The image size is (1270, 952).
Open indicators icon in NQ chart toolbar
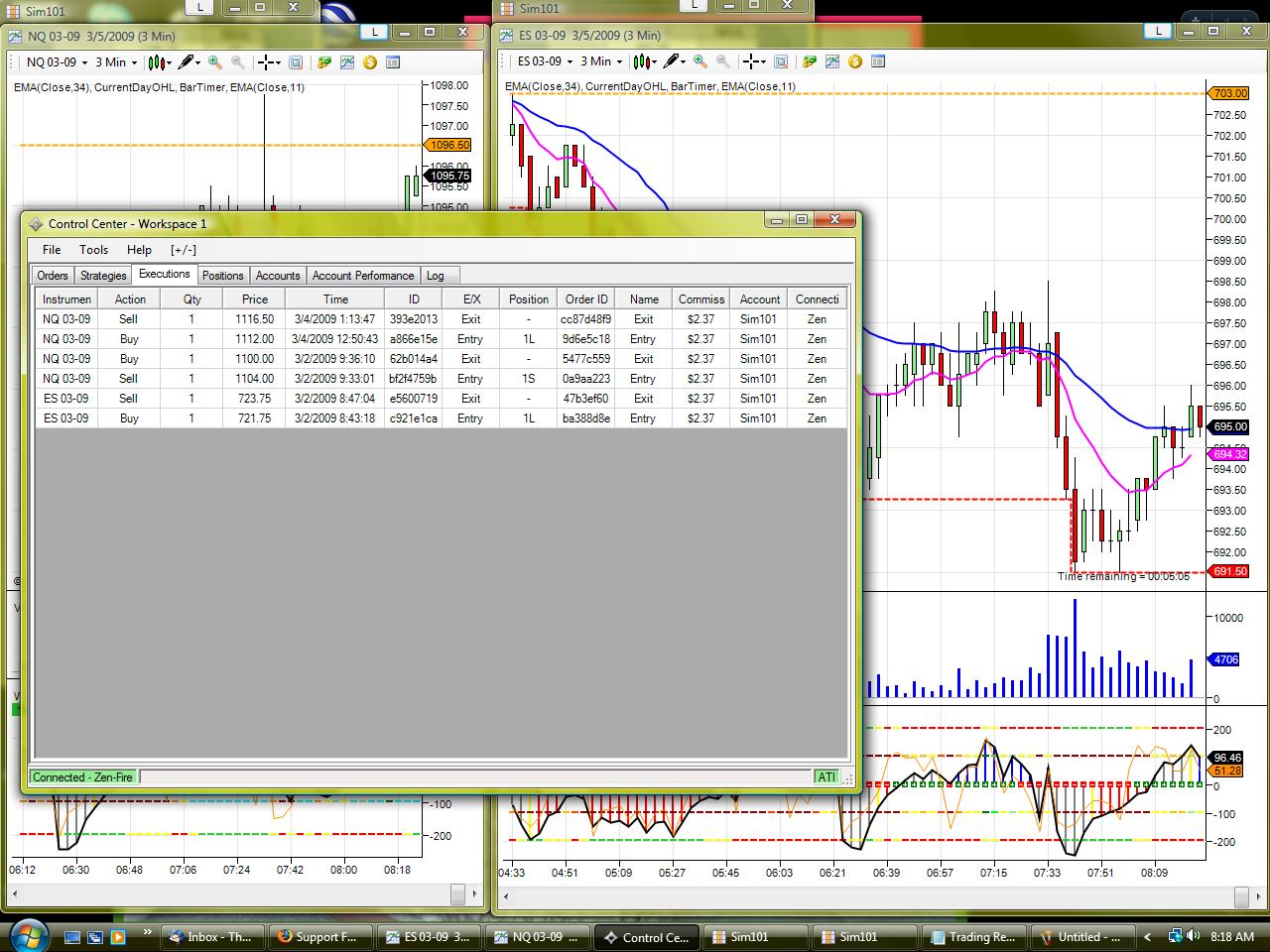pos(347,61)
